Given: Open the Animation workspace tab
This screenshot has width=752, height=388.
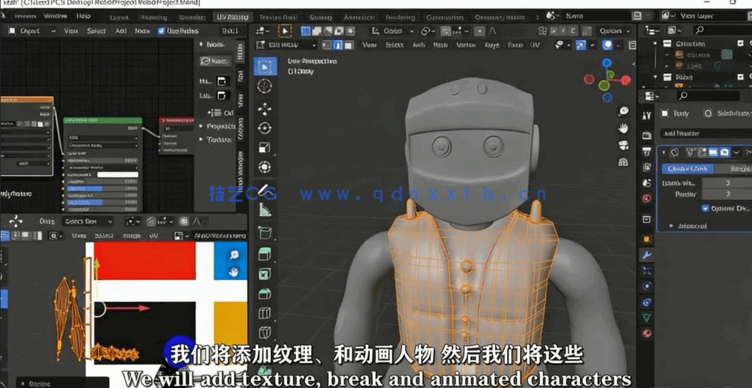Looking at the screenshot, I should click(x=359, y=17).
